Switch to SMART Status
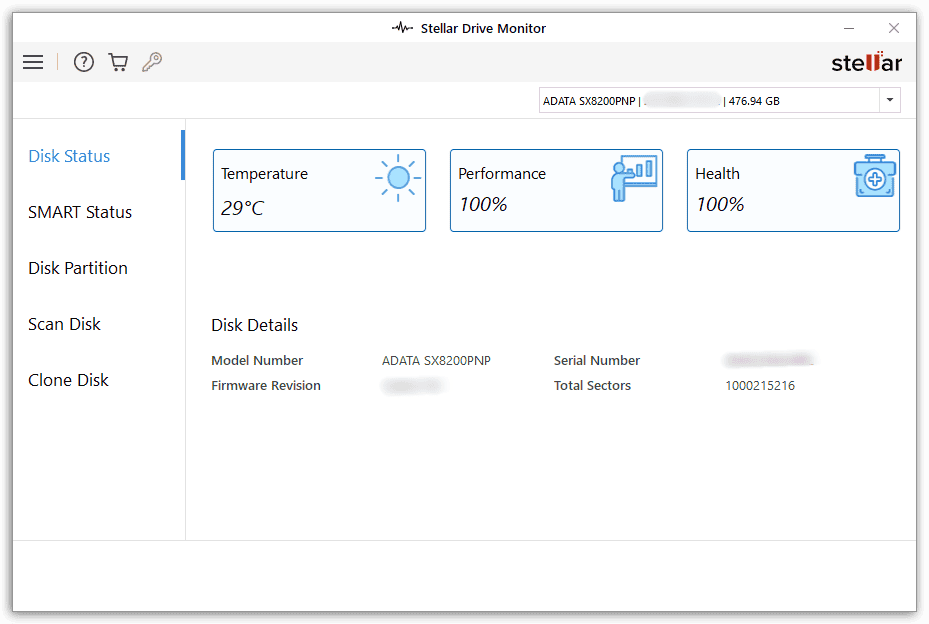The image size is (929, 624). 80,212
